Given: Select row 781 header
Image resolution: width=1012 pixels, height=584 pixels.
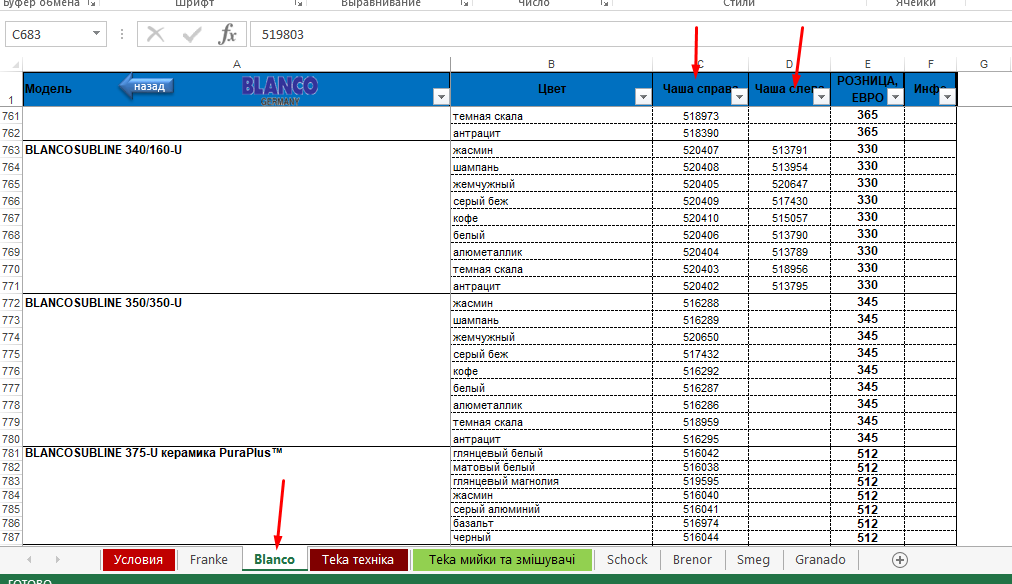Looking at the screenshot, I should tap(11, 453).
